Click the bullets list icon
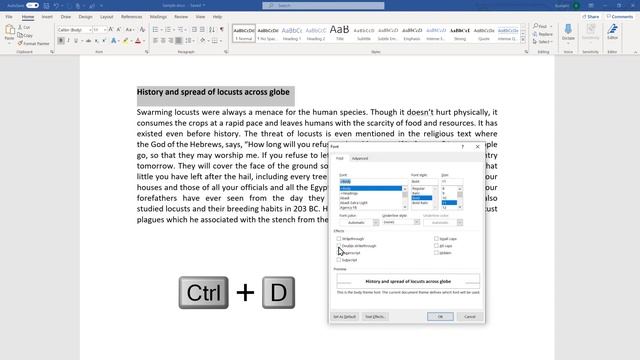 (155, 30)
